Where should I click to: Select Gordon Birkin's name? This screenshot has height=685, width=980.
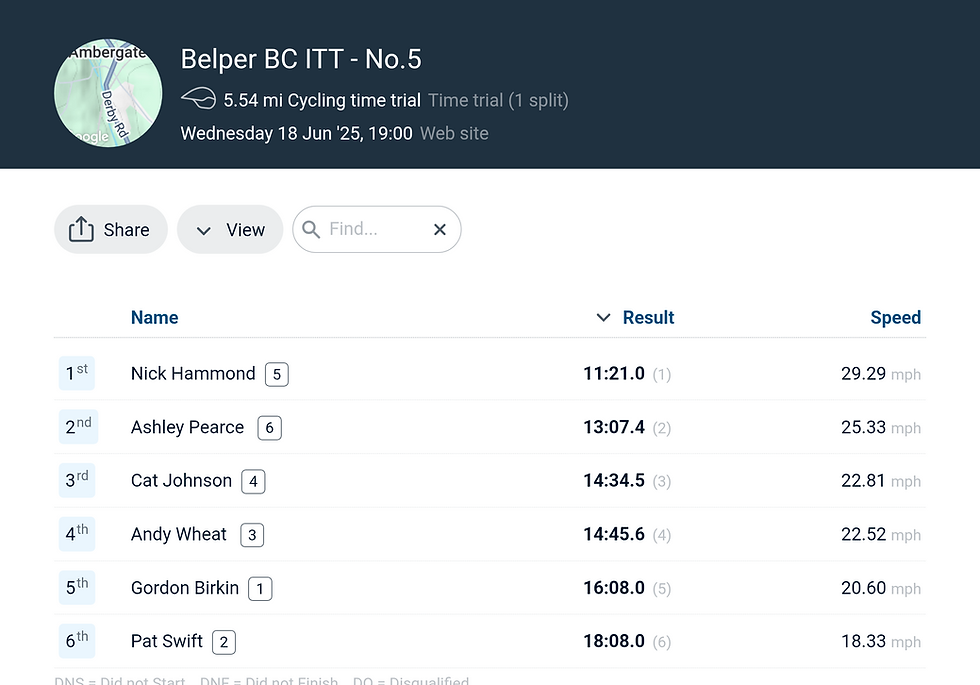[185, 588]
